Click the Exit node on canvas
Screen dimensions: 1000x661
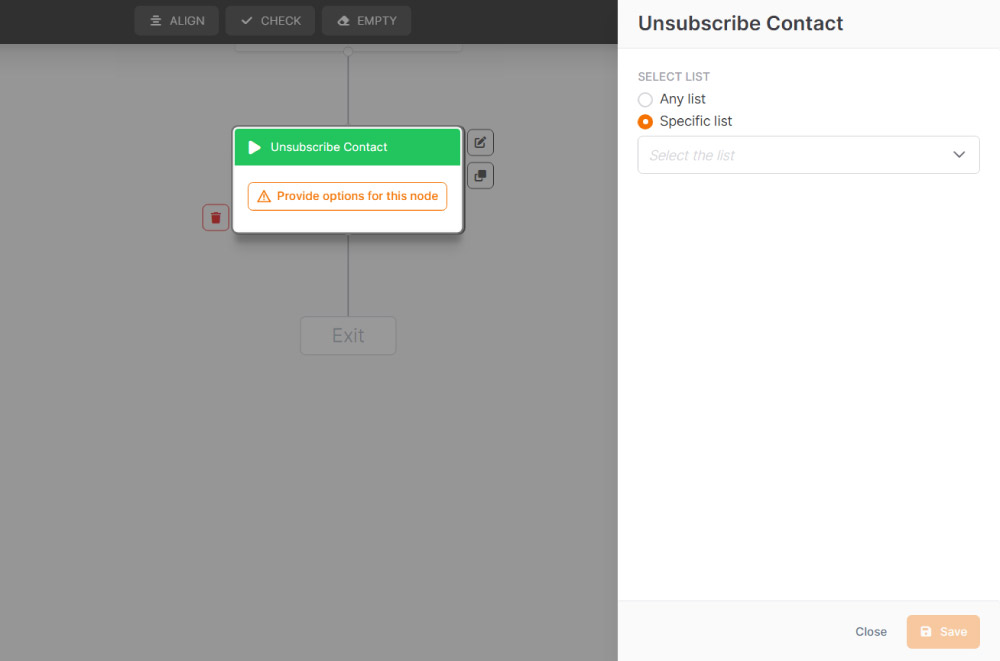pos(348,336)
